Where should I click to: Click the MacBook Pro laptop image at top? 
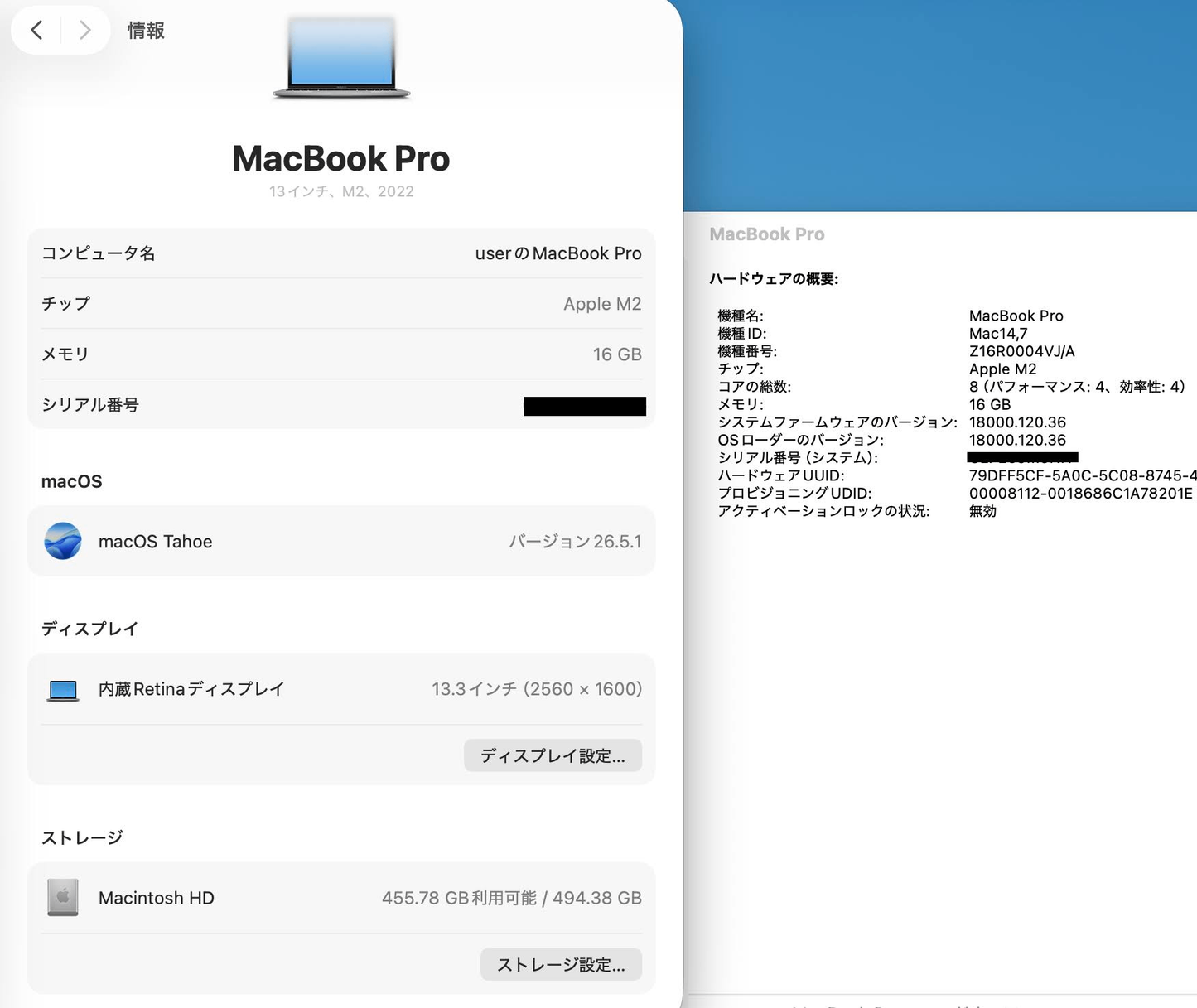pyautogui.click(x=342, y=58)
